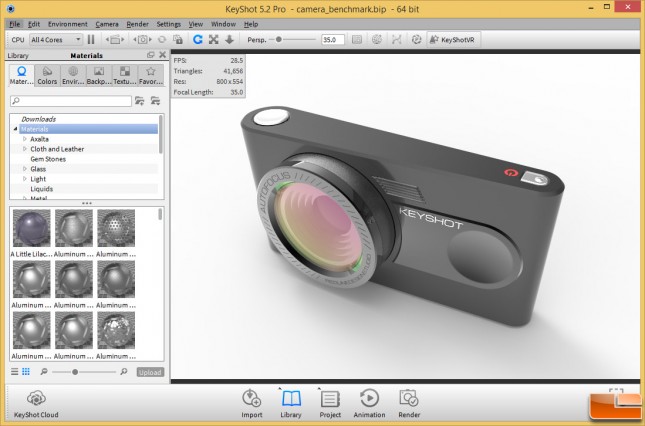Click the crossed-arrows icon before KeyShotVR

click(397, 39)
